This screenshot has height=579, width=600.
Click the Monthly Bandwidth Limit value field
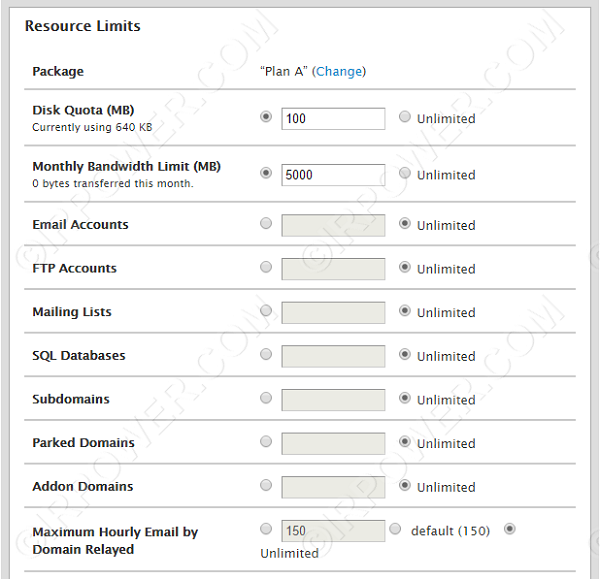[333, 175]
